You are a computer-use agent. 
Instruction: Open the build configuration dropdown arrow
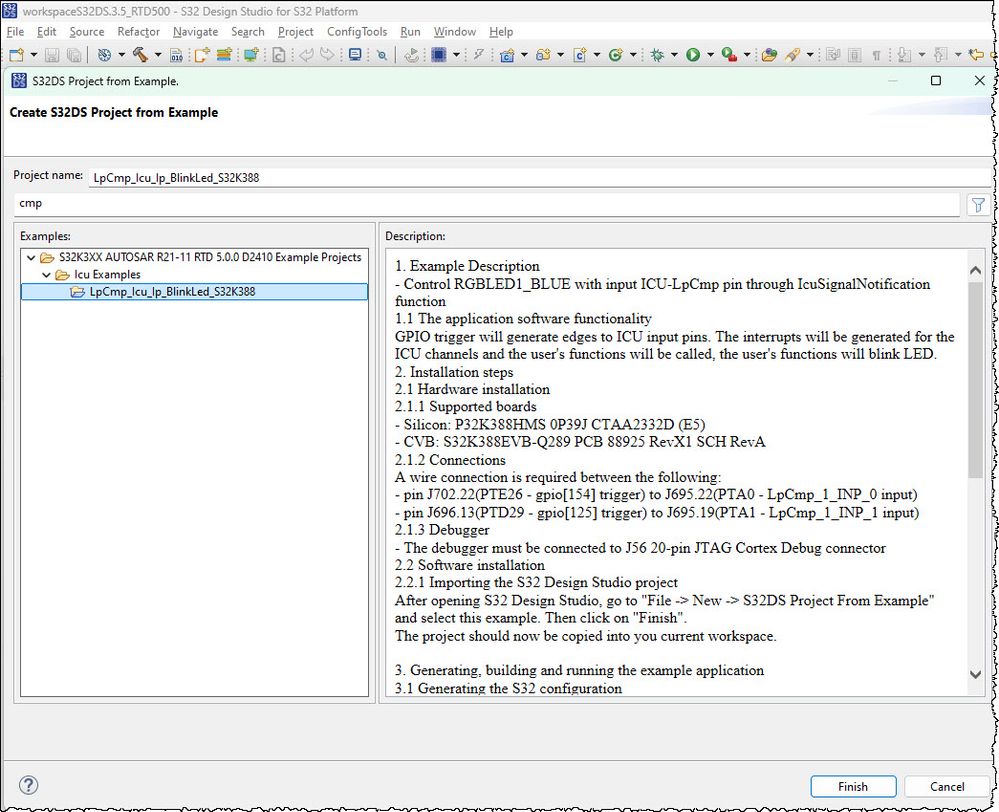click(x=121, y=55)
